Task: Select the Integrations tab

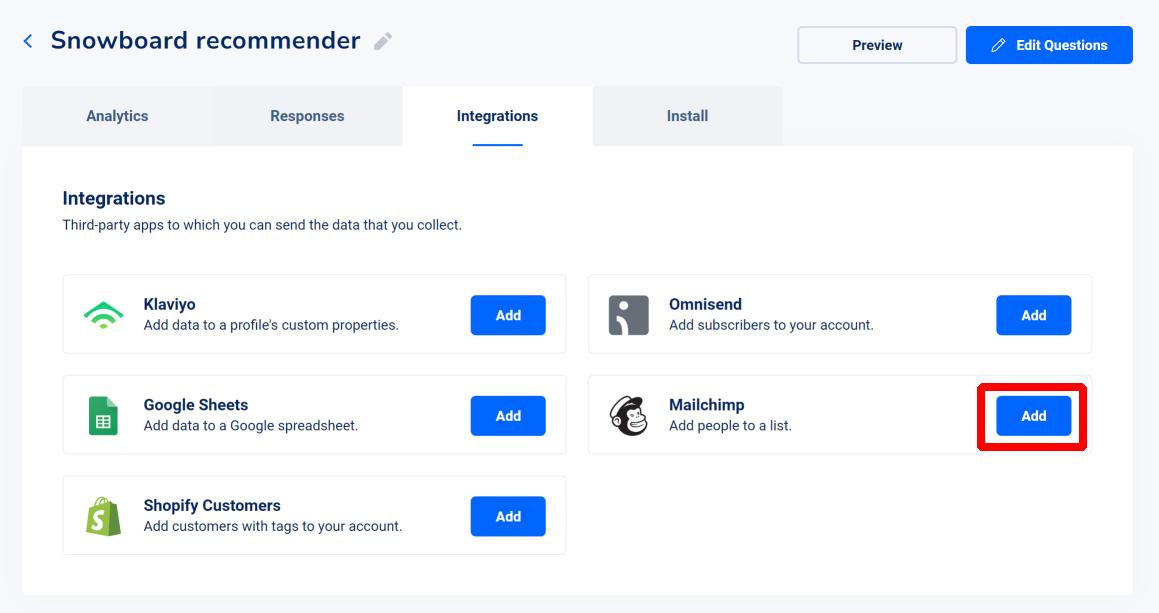Action: click(497, 116)
